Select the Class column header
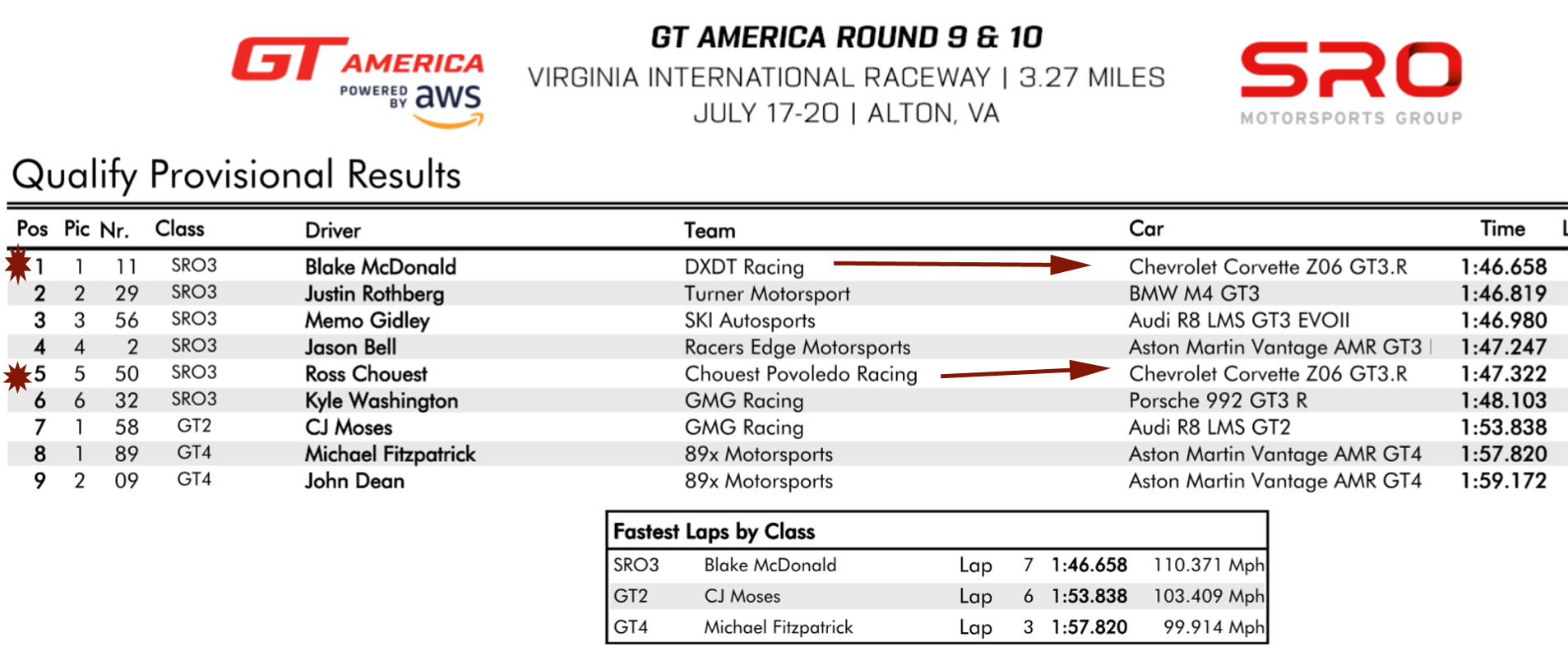Image resolution: width=1568 pixels, height=656 pixels. 179,229
